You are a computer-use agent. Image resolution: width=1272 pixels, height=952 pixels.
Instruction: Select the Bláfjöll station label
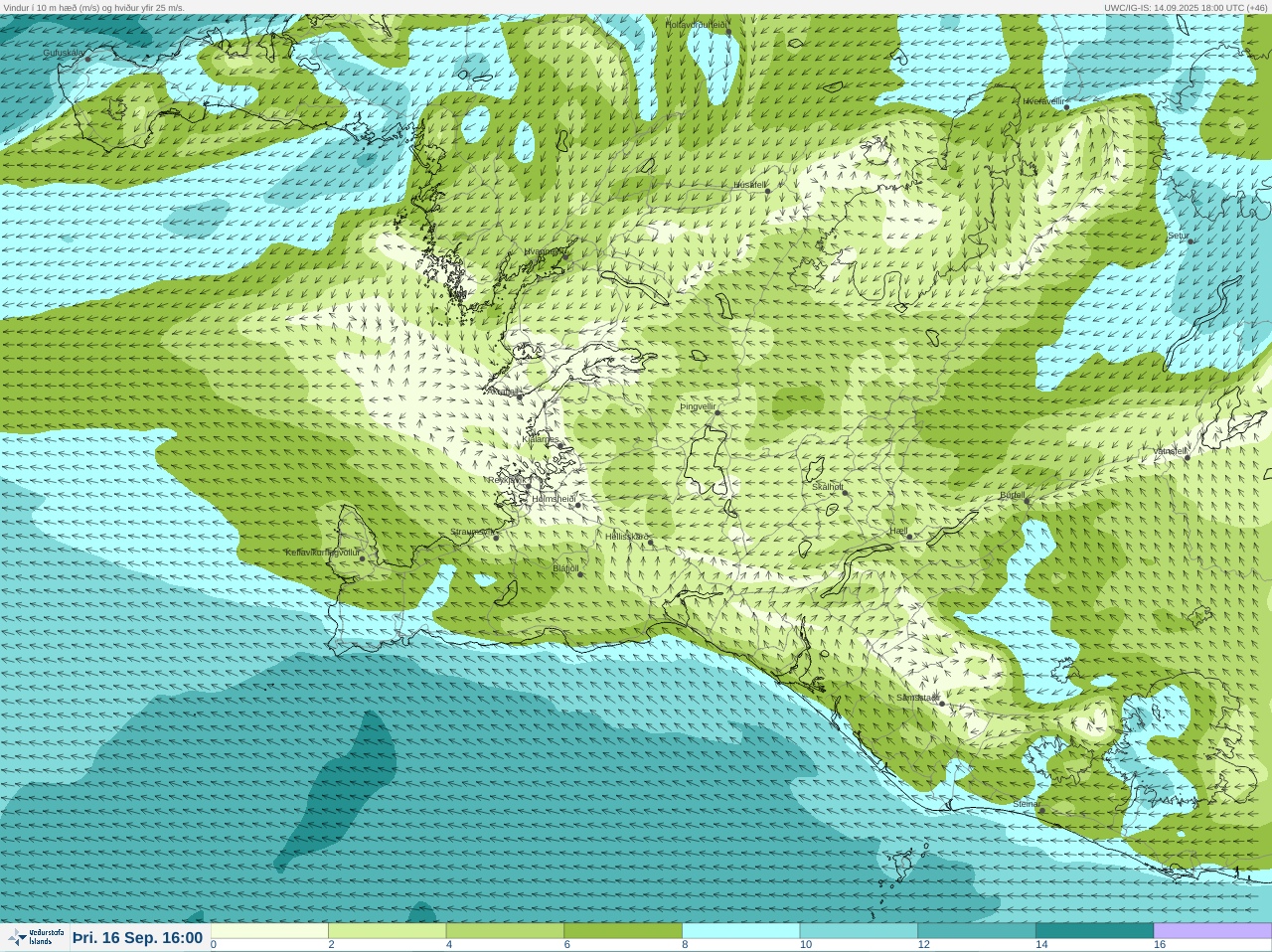pyautogui.click(x=565, y=568)
